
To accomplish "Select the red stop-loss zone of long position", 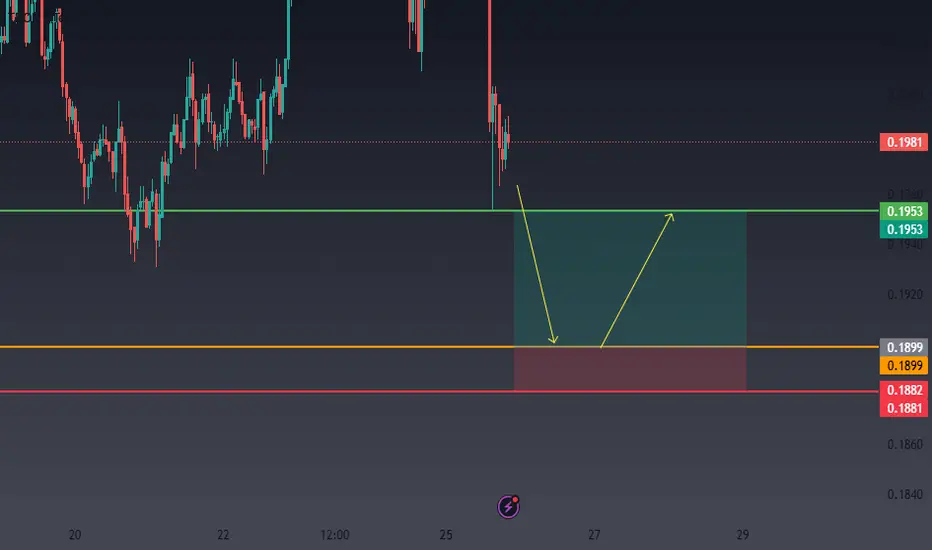I will 630,369.
